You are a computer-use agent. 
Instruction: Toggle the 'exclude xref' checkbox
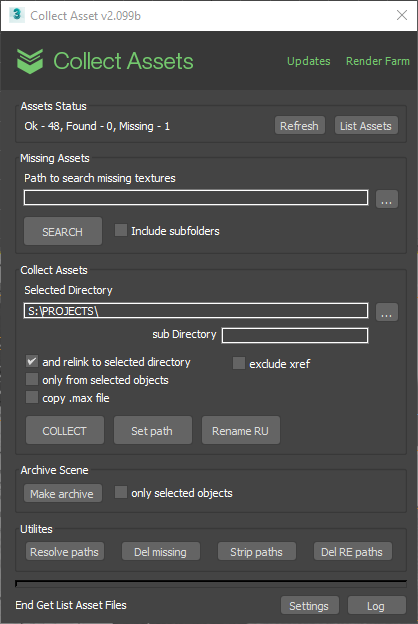click(239, 363)
